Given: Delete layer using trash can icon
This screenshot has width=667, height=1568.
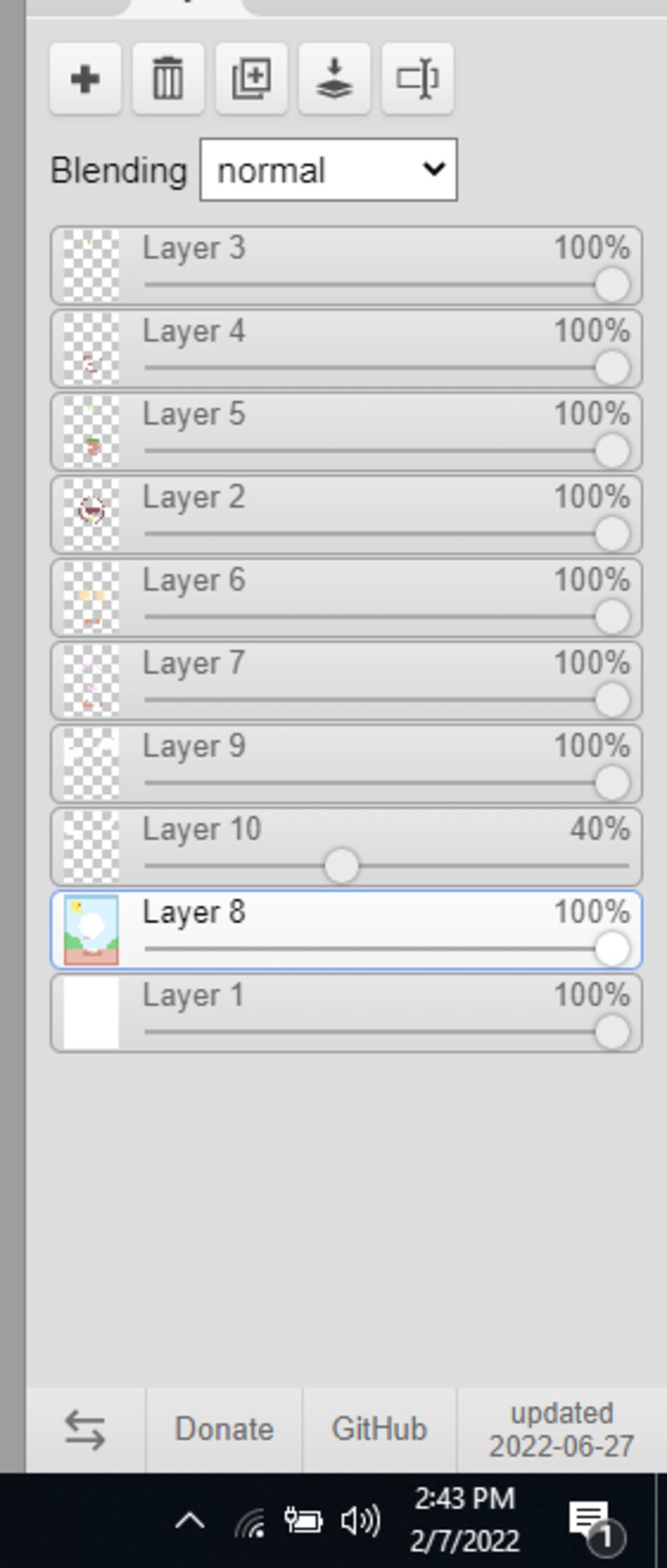Looking at the screenshot, I should tap(168, 79).
